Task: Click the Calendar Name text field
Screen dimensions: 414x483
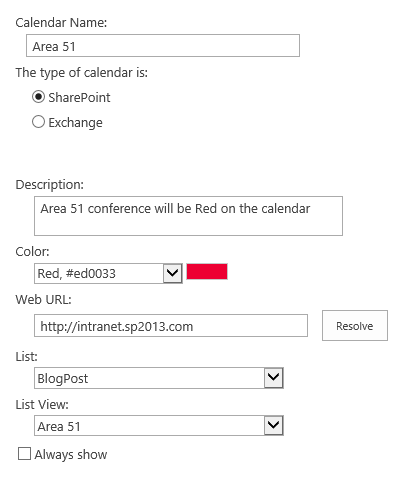Action: 163,46
